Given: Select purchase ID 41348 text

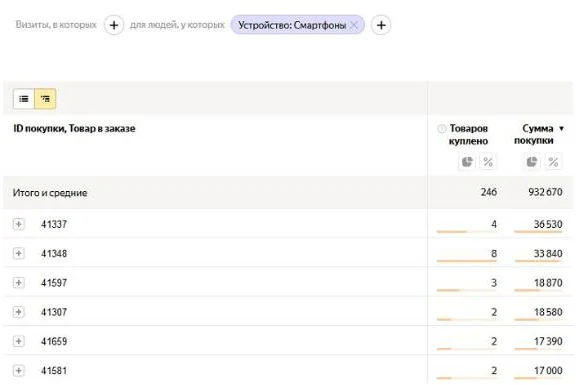Looking at the screenshot, I should [54, 254].
